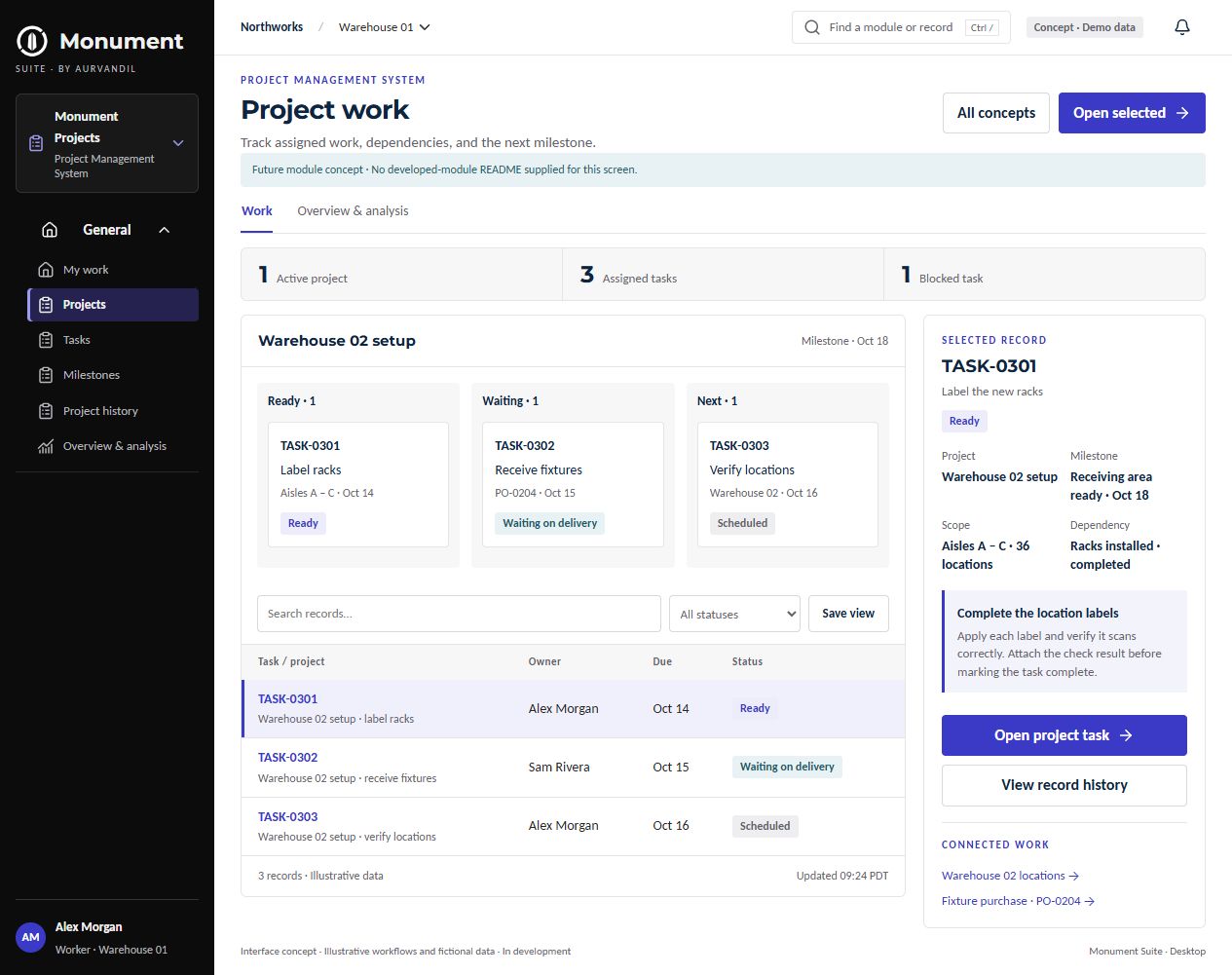1232x975 pixels.
Task: Open sidebar Overview & analysis item
Action: pyautogui.click(x=113, y=446)
